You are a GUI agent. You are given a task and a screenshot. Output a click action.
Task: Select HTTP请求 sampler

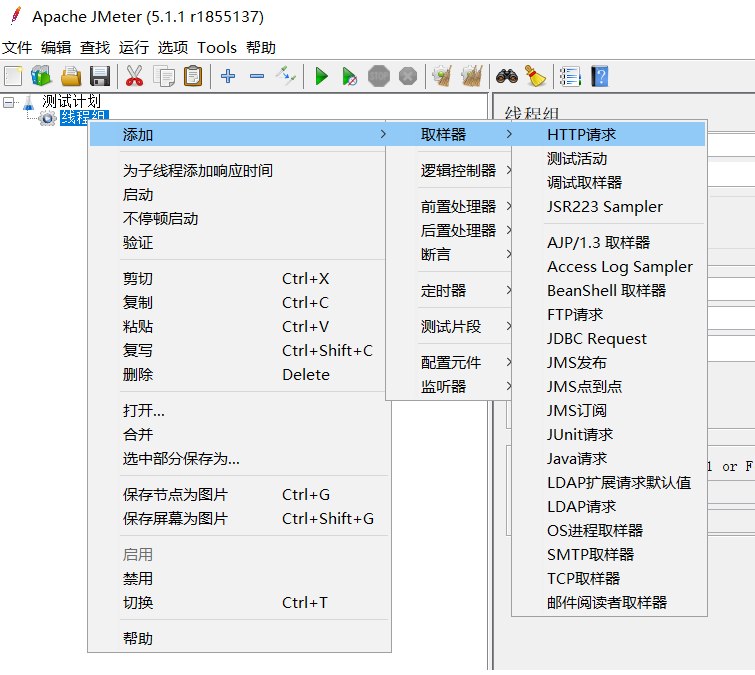click(610, 134)
